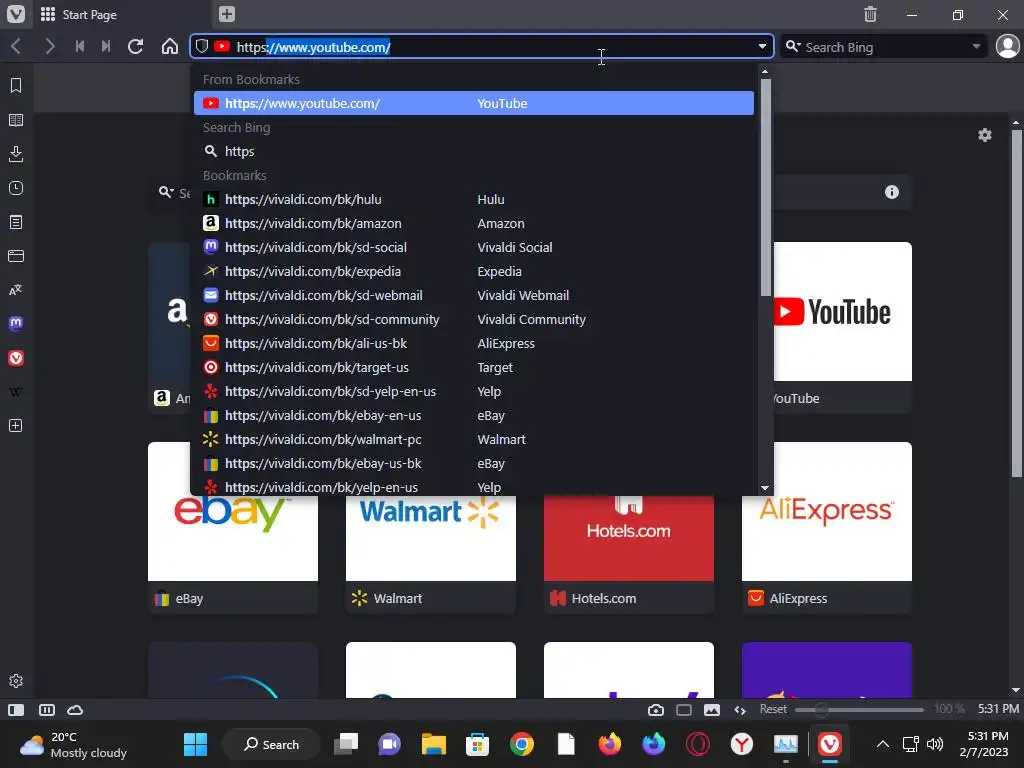
Task: Select the Start Page tab
Action: point(121,14)
